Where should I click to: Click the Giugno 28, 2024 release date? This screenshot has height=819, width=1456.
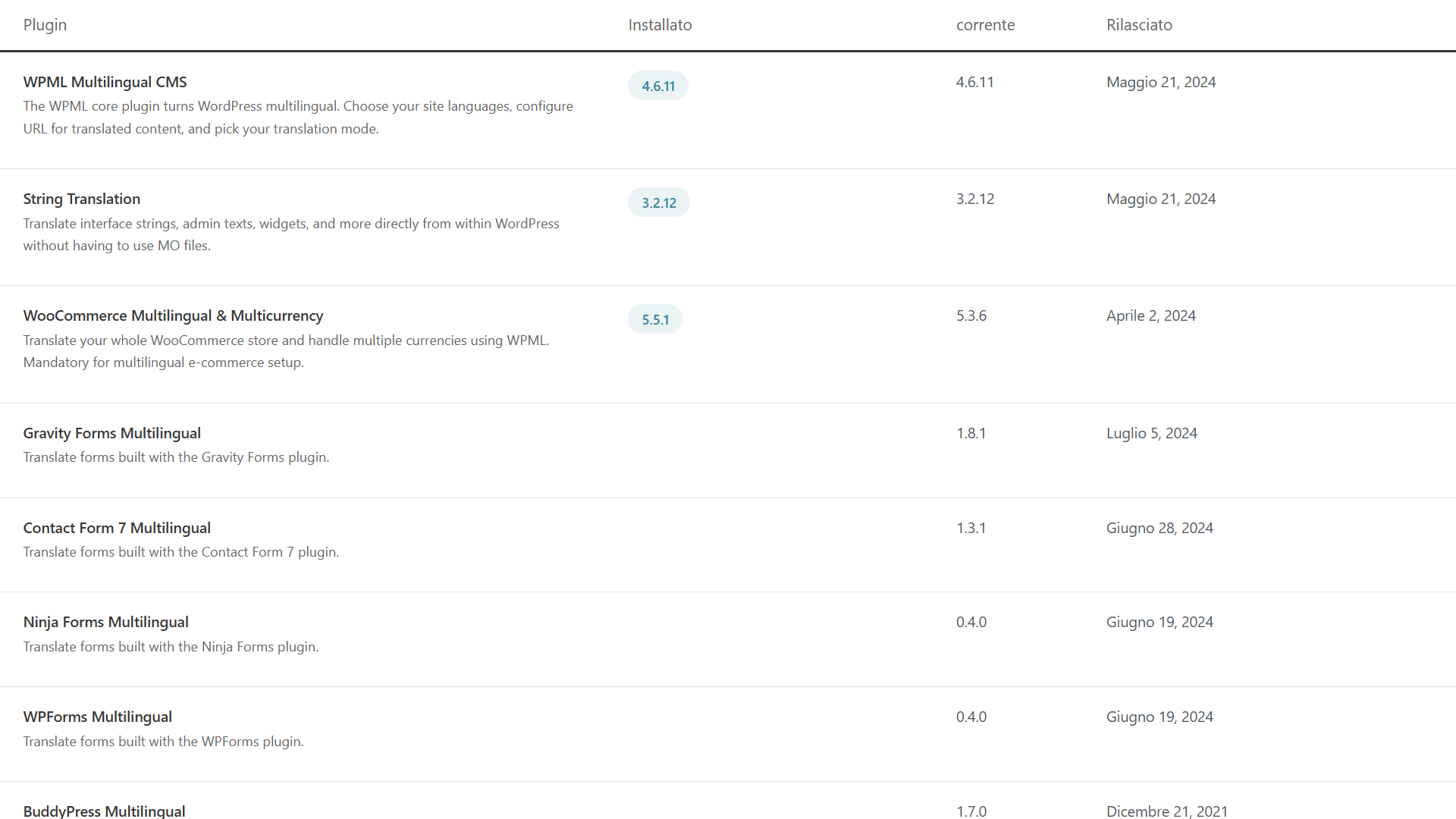[1159, 528]
